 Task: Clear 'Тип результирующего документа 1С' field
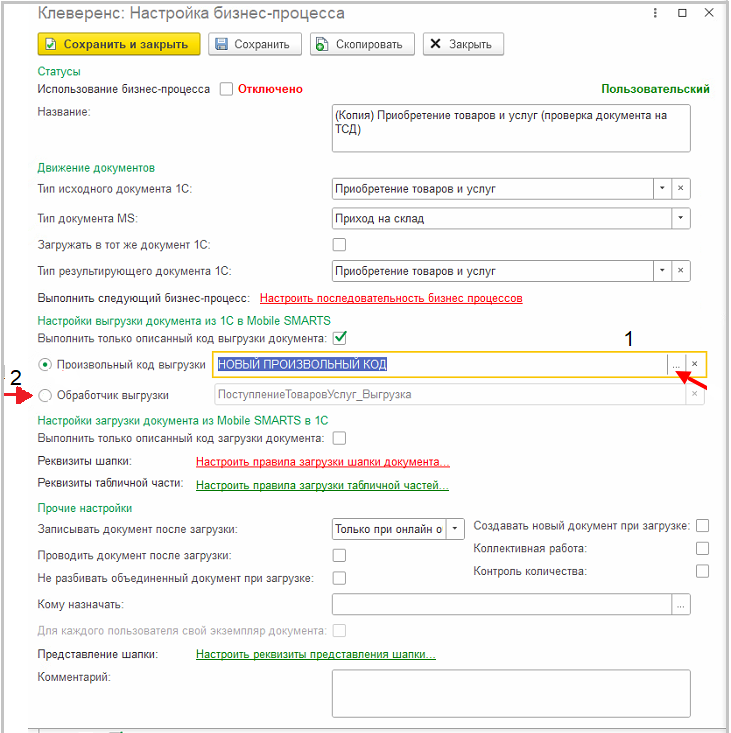681,271
